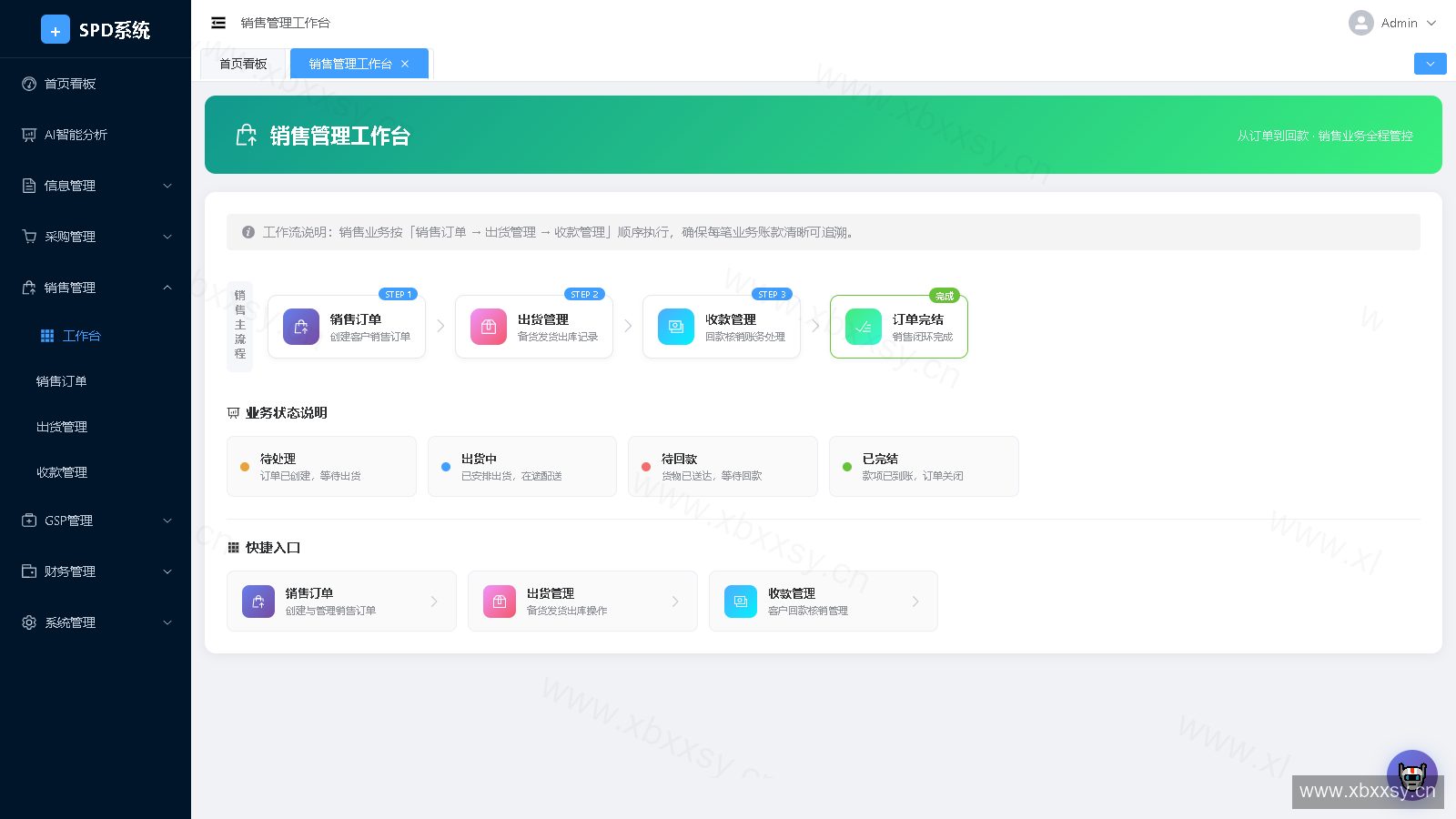Close the 销售管理工作台 tab
This screenshot has width=1456, height=819.
point(405,64)
